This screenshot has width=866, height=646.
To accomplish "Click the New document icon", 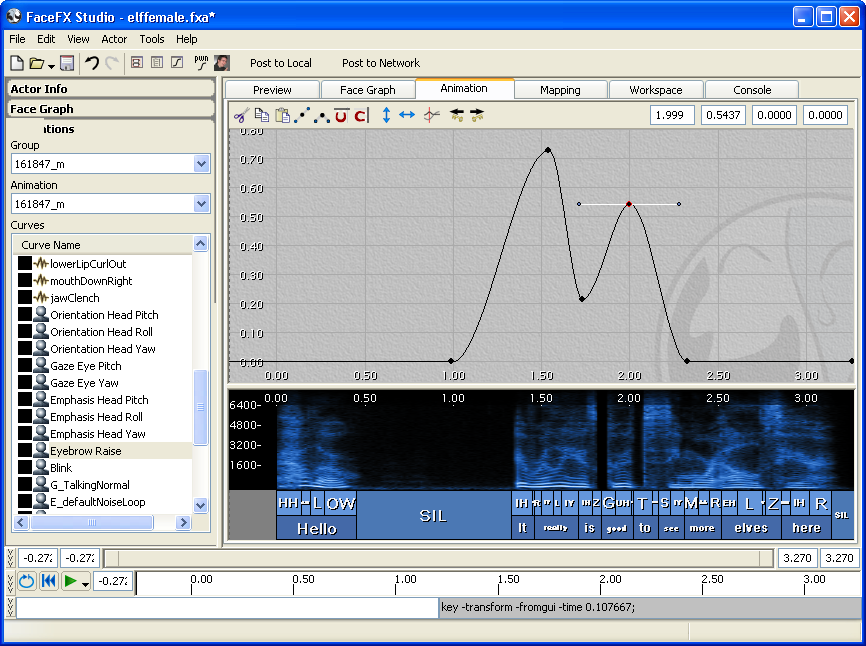I will (x=17, y=63).
